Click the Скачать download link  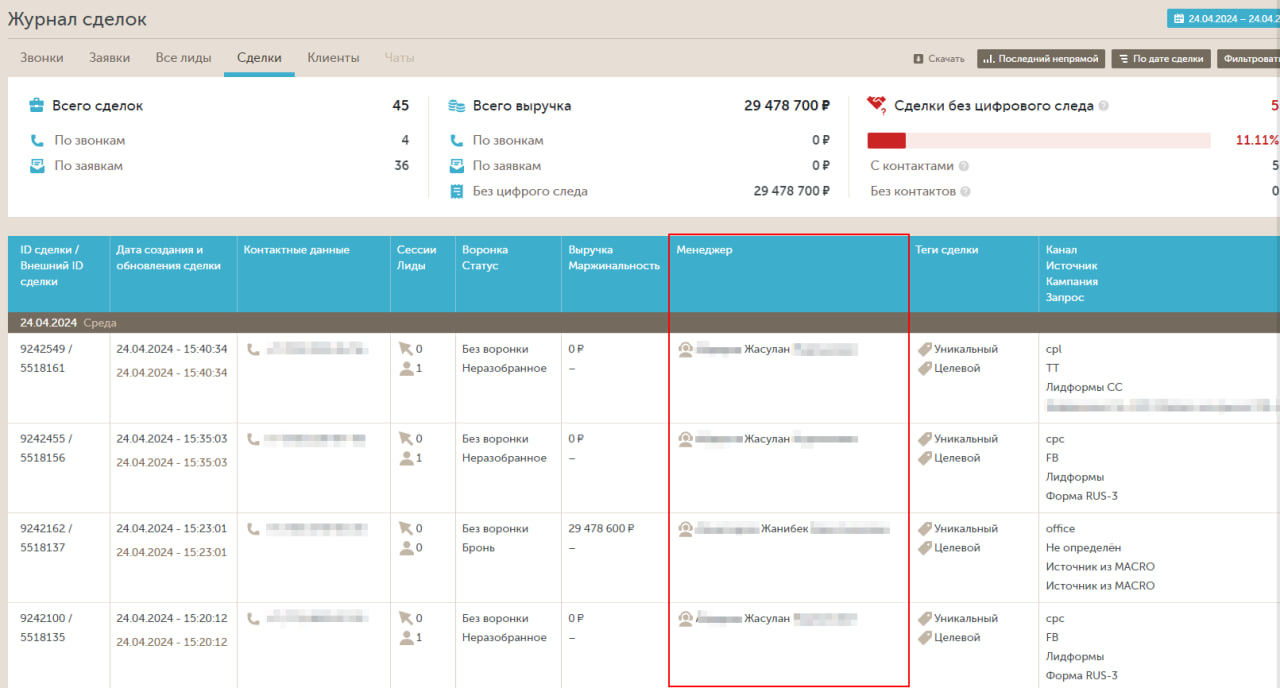[x=945, y=59]
